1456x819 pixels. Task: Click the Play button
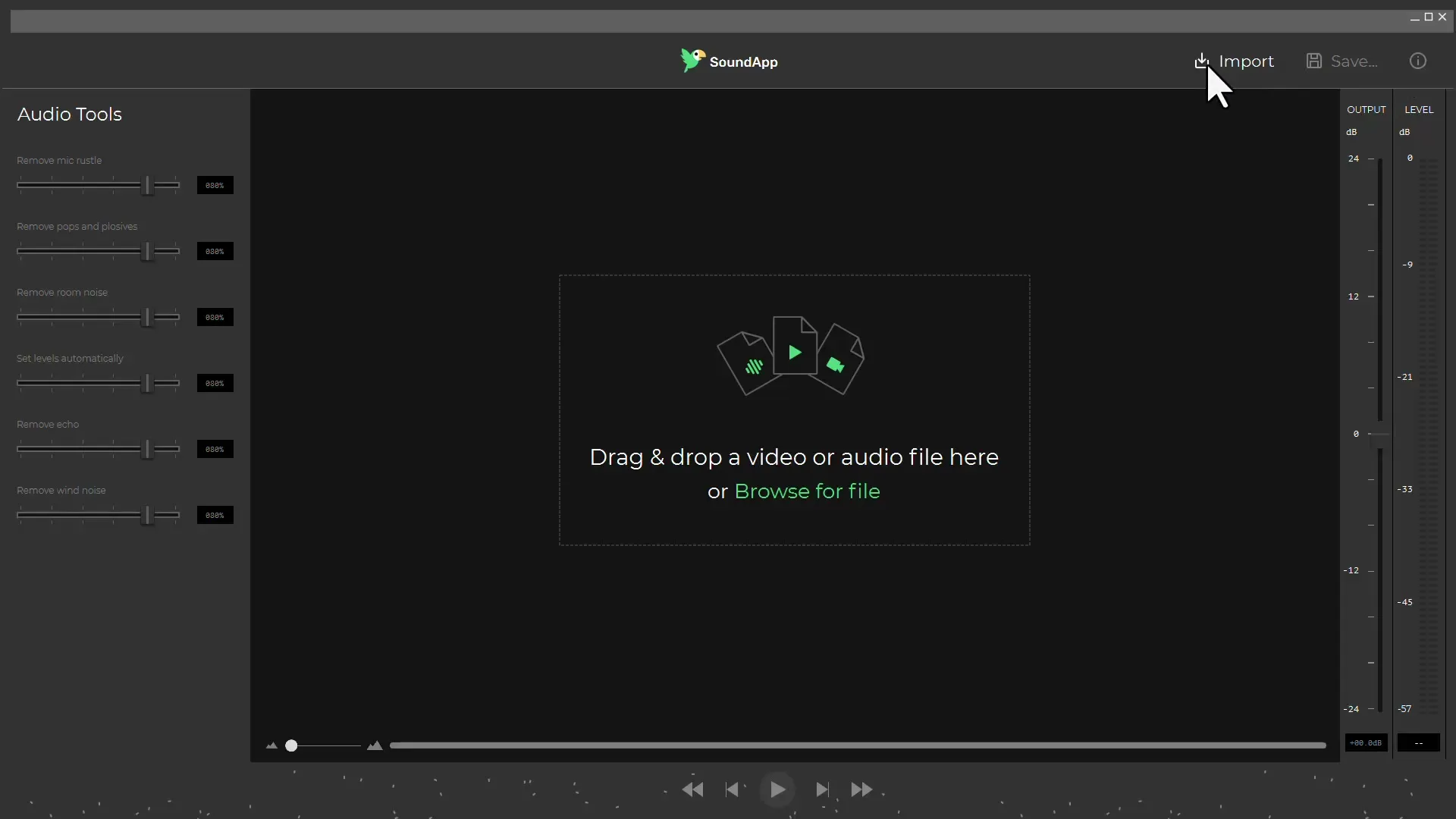click(x=777, y=789)
